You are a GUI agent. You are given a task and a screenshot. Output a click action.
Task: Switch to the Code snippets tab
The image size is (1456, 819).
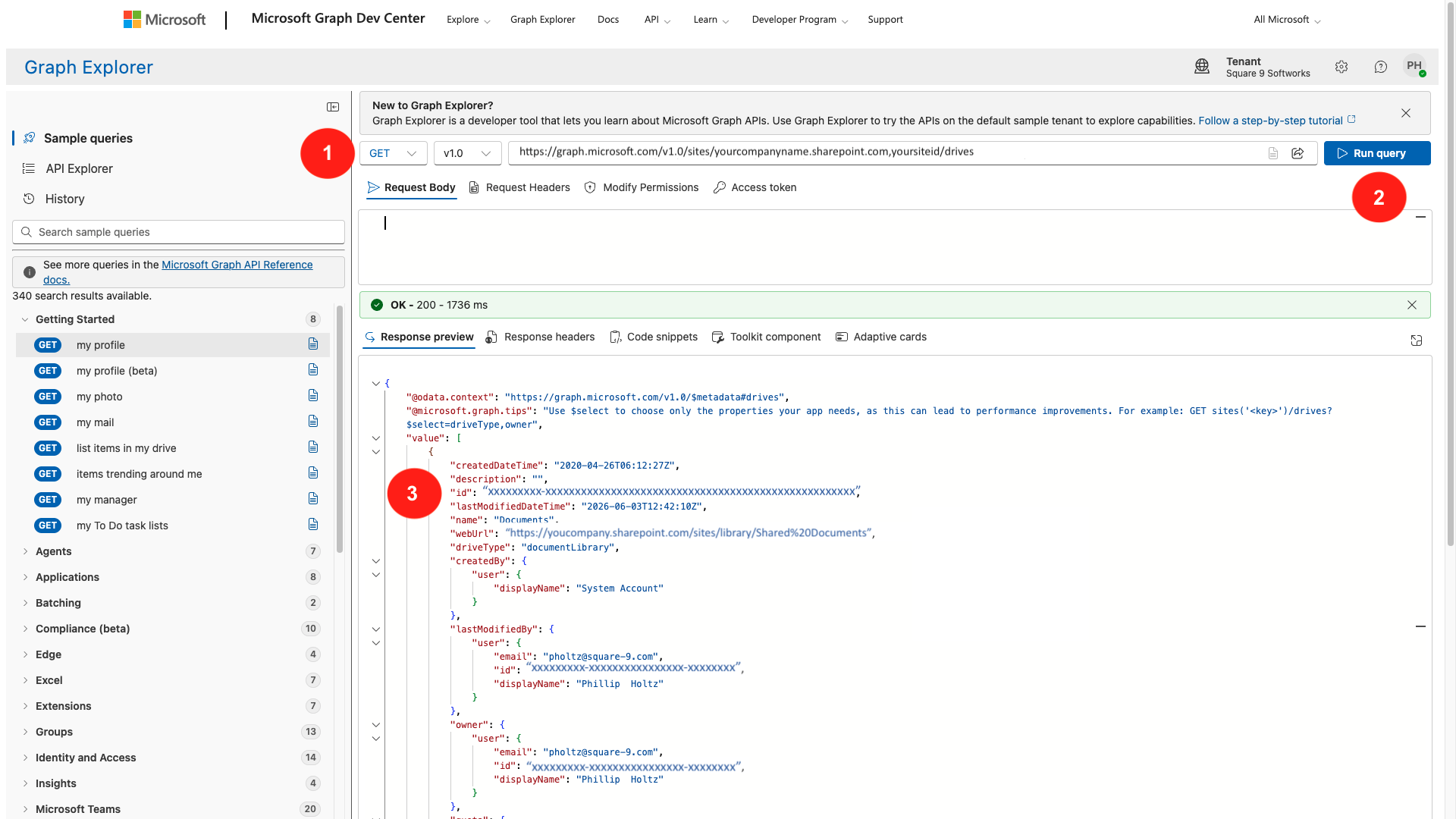point(654,337)
